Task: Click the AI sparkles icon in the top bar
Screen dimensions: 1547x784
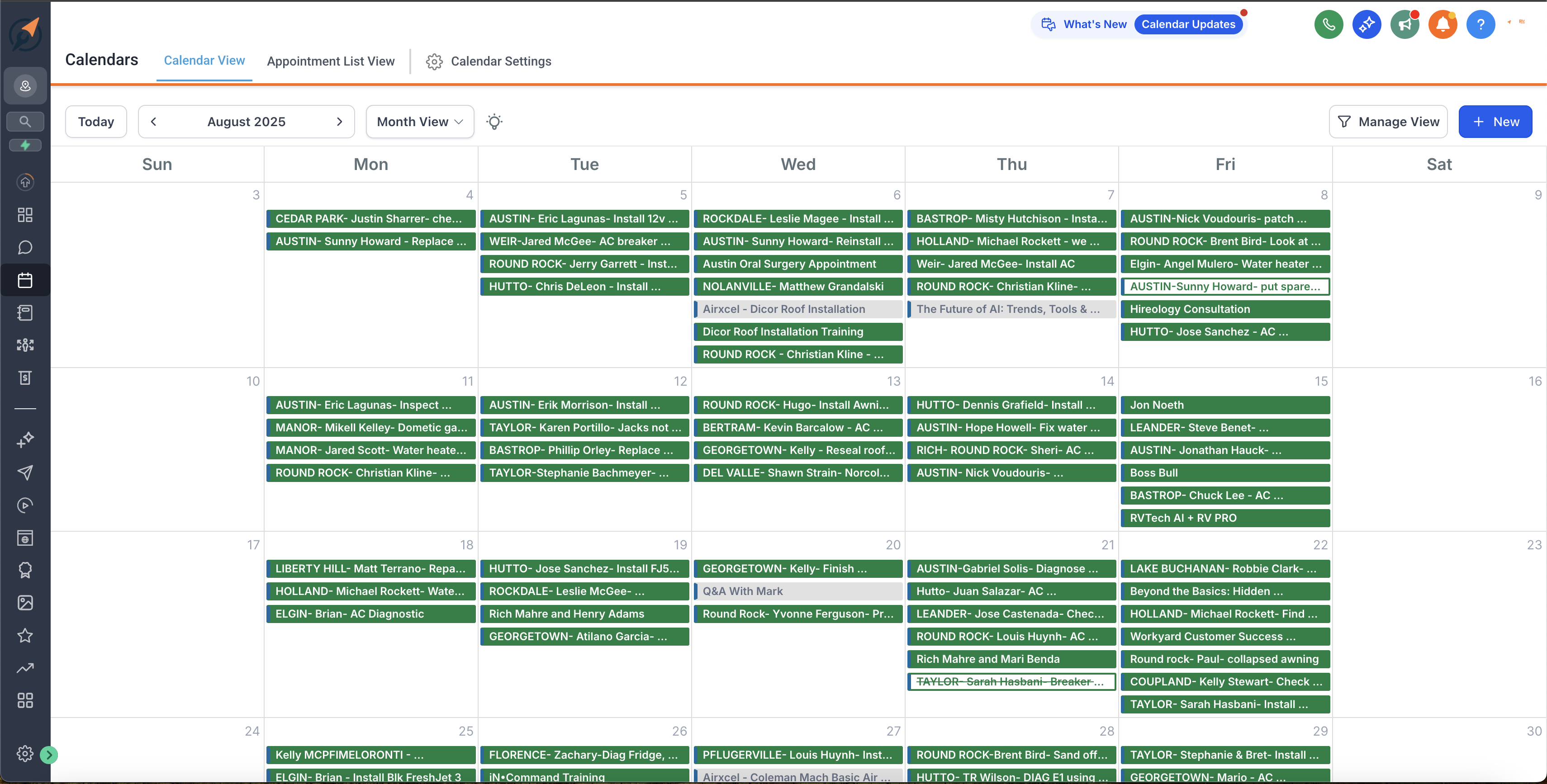Action: [1366, 24]
